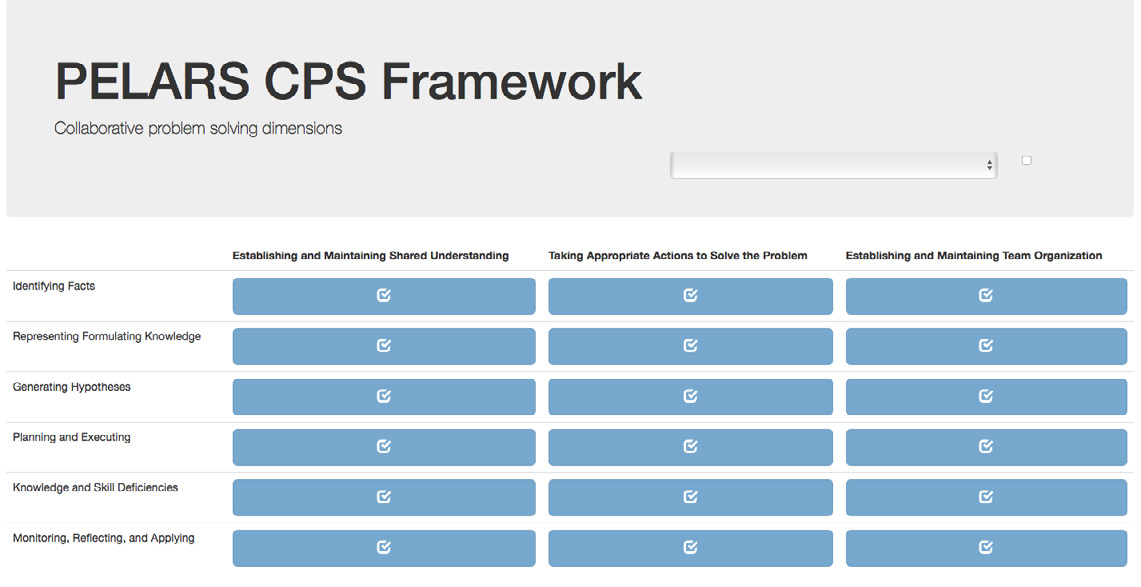Check Generating Hypotheses under Taking Appropriate Actions
Screen dimensions: 1141x587
691,396
